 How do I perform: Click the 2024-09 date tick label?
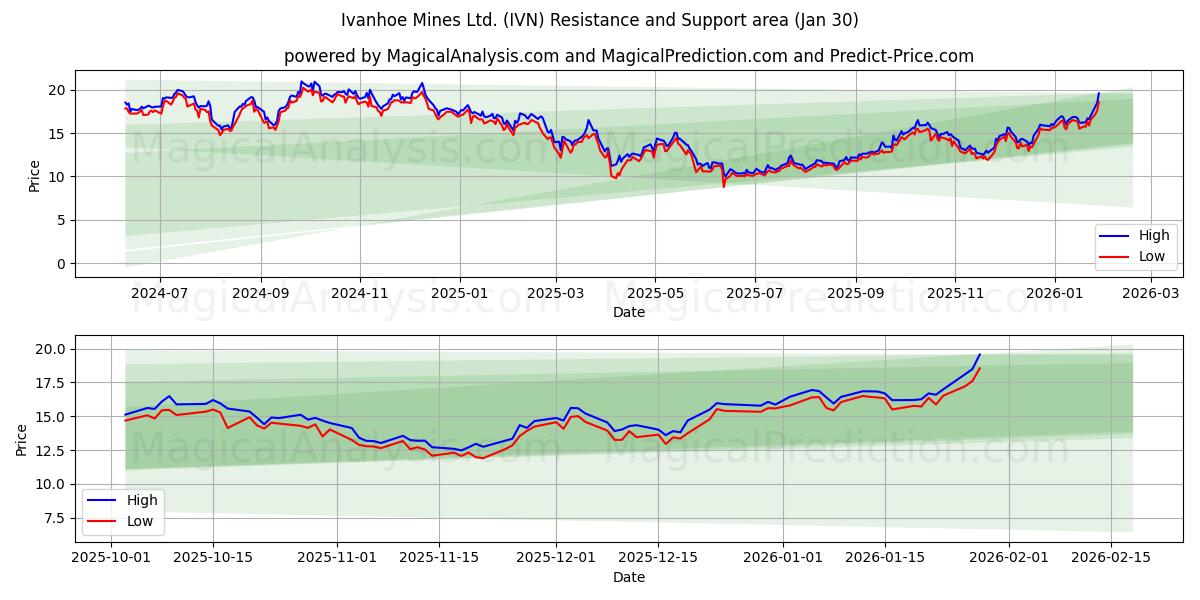262,293
